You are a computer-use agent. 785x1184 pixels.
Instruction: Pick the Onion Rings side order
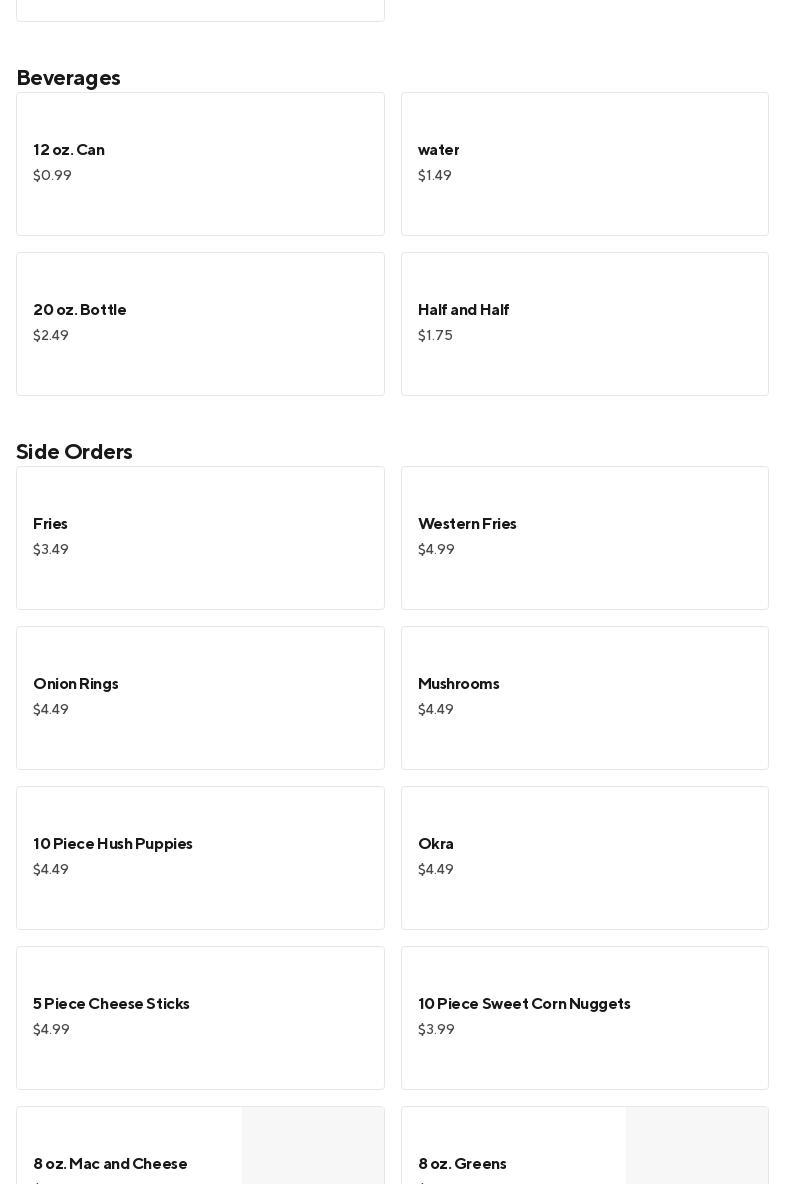[x=200, y=698]
